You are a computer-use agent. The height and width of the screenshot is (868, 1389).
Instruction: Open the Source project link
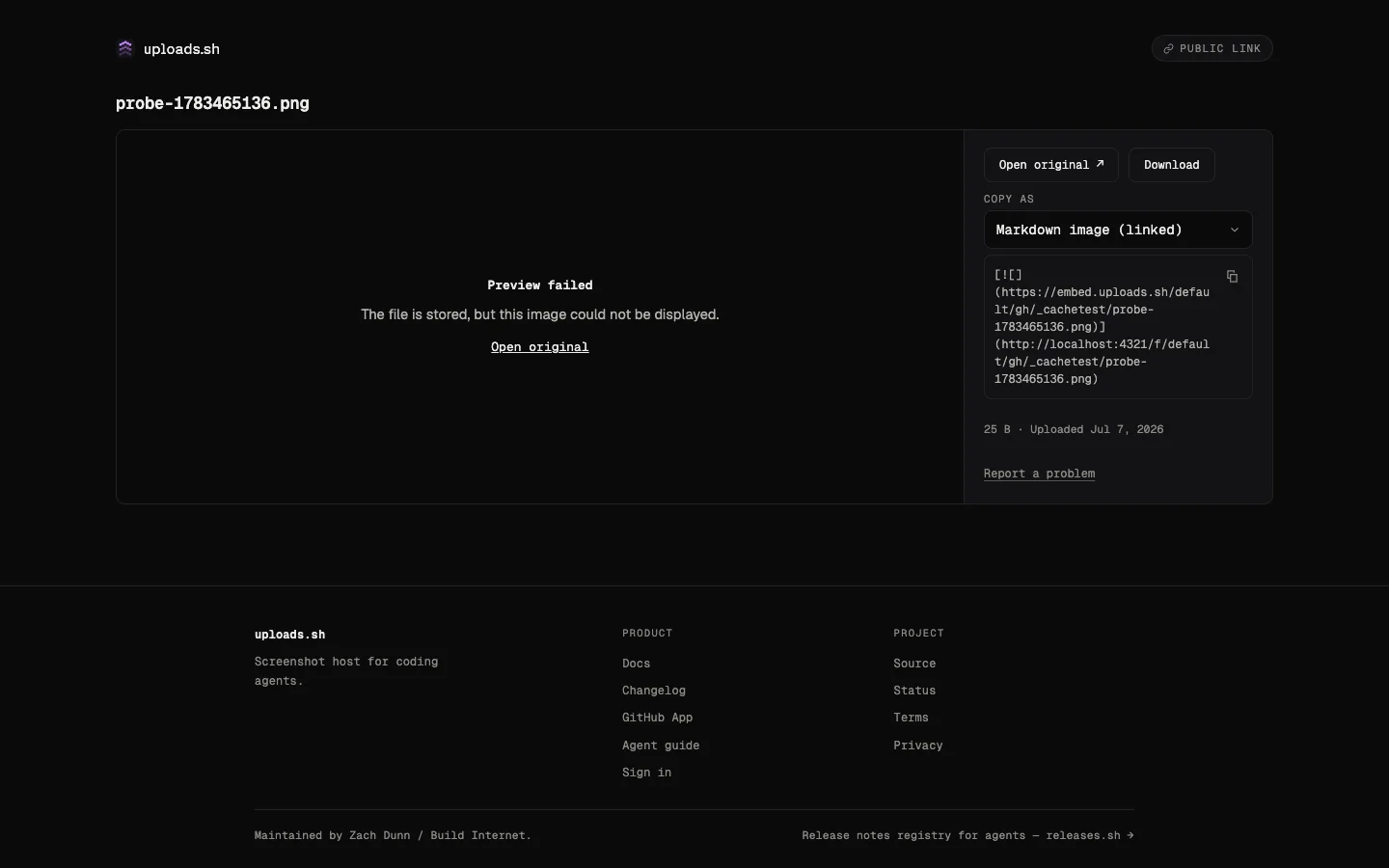point(914,664)
